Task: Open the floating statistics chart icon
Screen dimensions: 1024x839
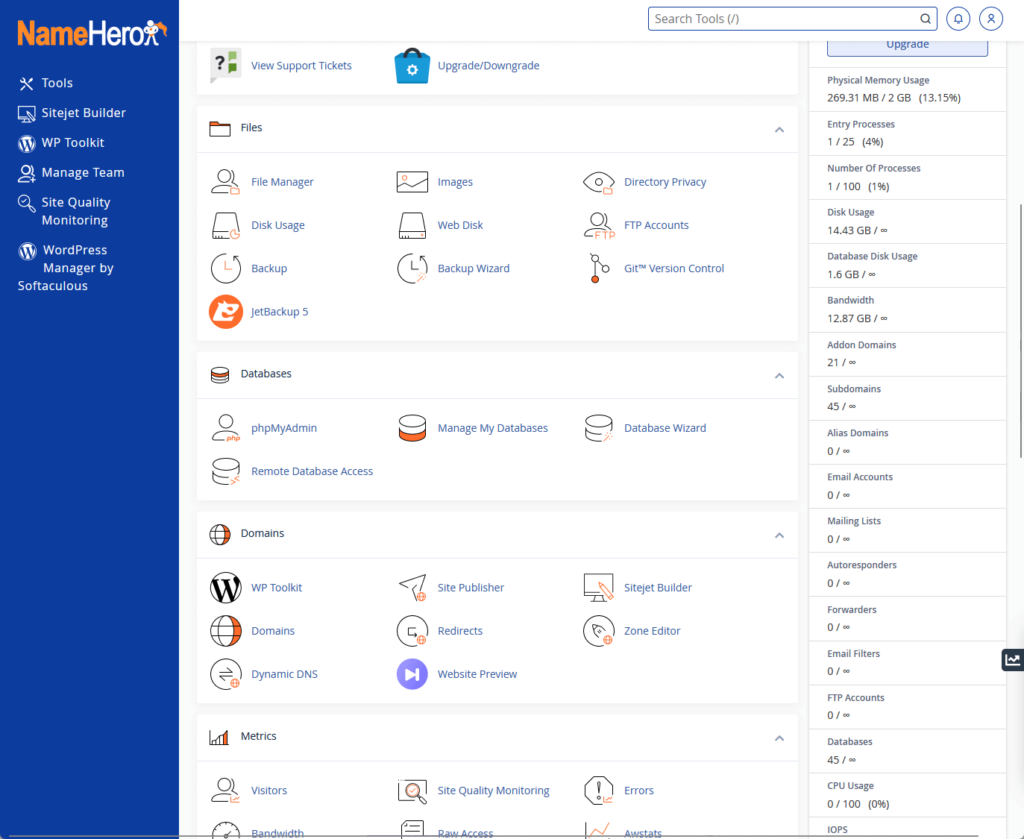Action: pyautogui.click(x=1013, y=659)
